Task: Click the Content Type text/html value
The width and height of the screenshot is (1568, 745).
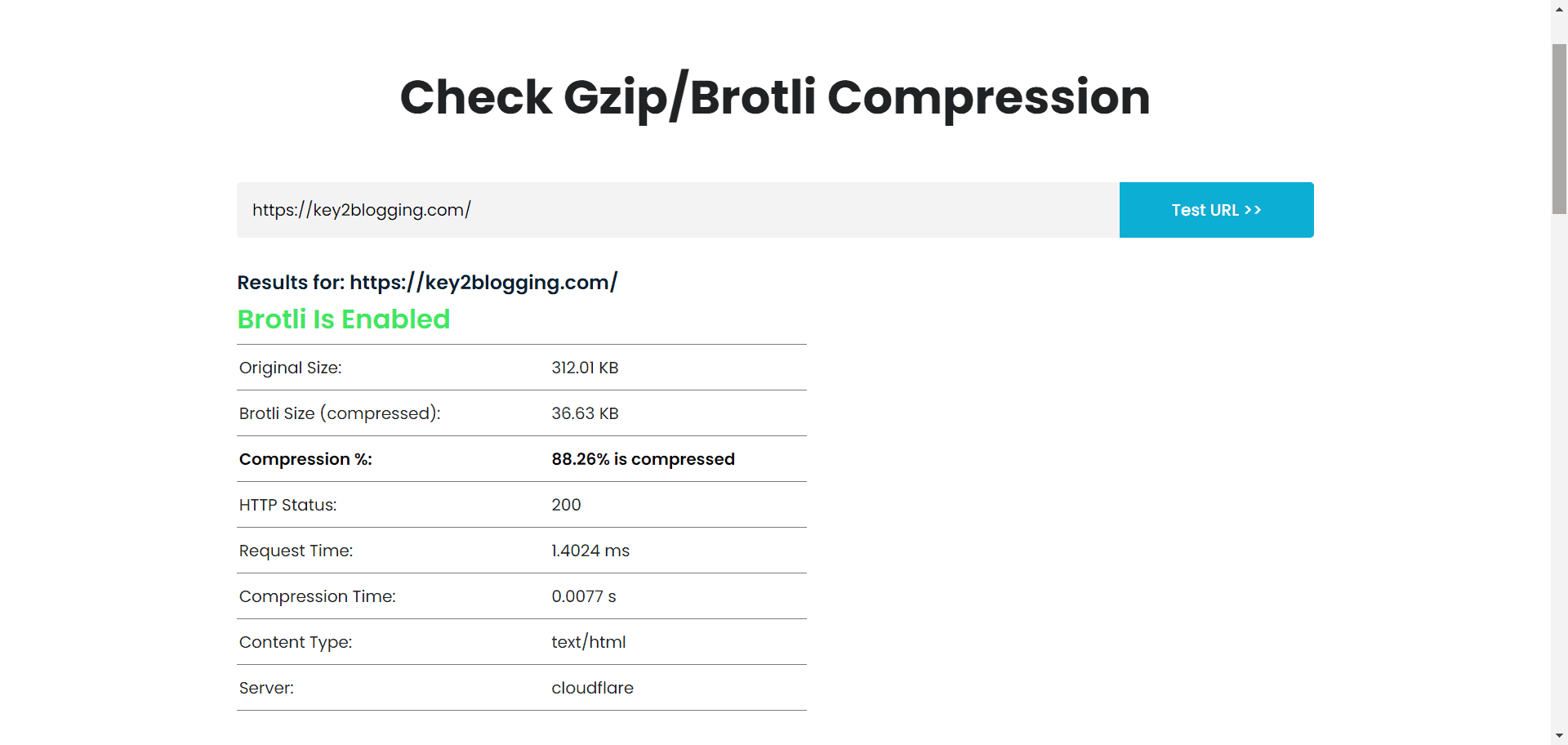Action: [589, 642]
